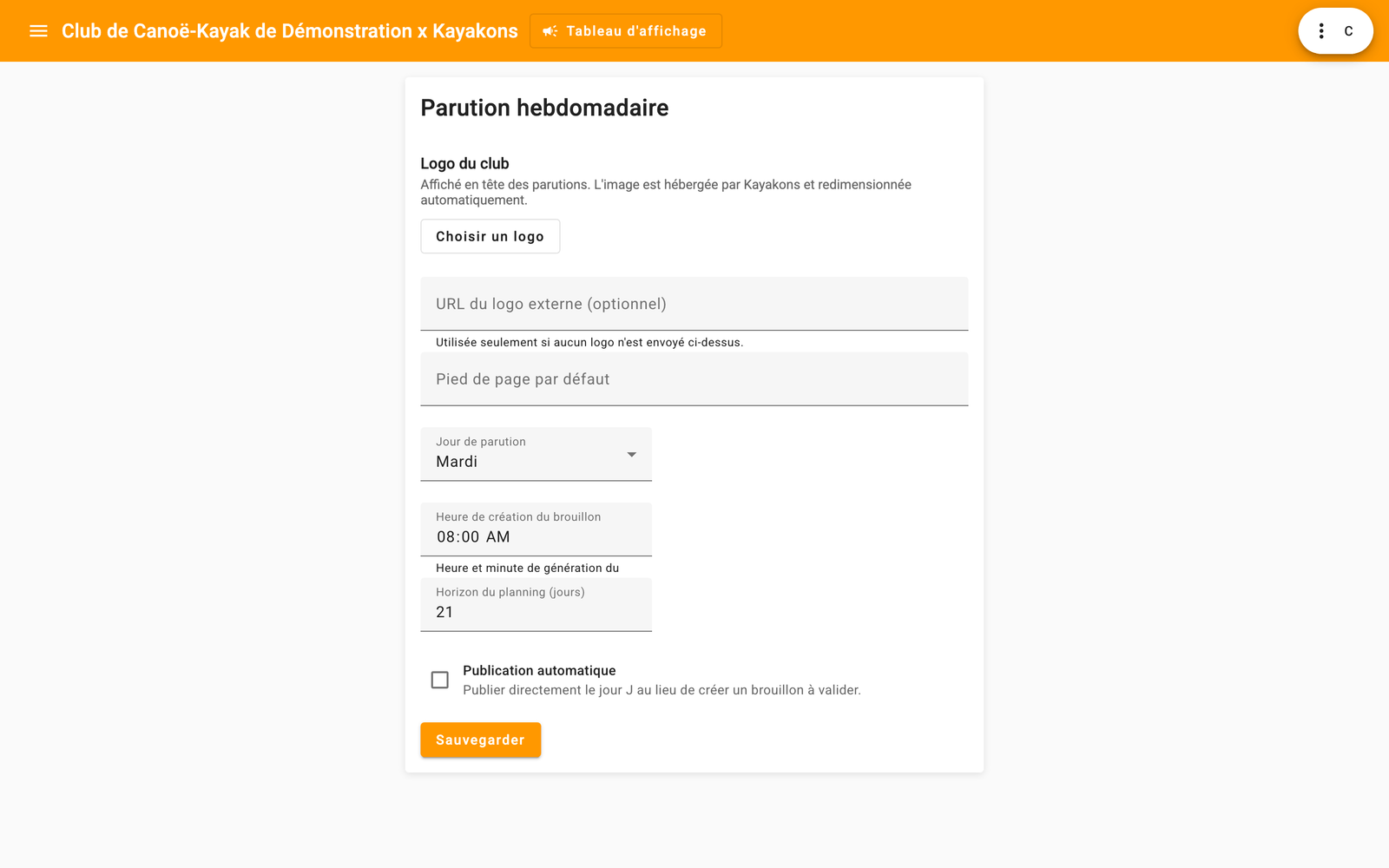Image resolution: width=1389 pixels, height=868 pixels.
Task: Select the Mardi value in day dropdown
Action: pyautogui.click(x=457, y=462)
